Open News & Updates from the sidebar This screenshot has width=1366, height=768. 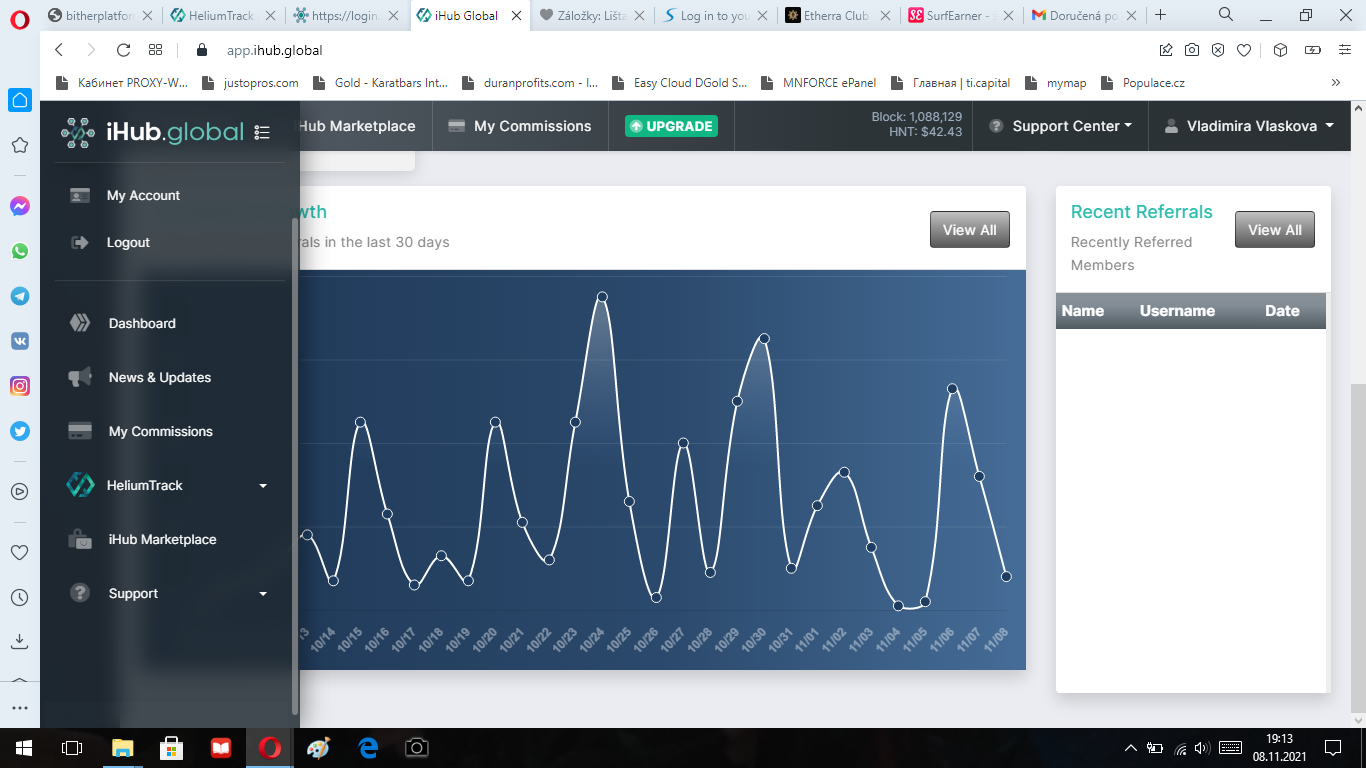[x=159, y=378]
